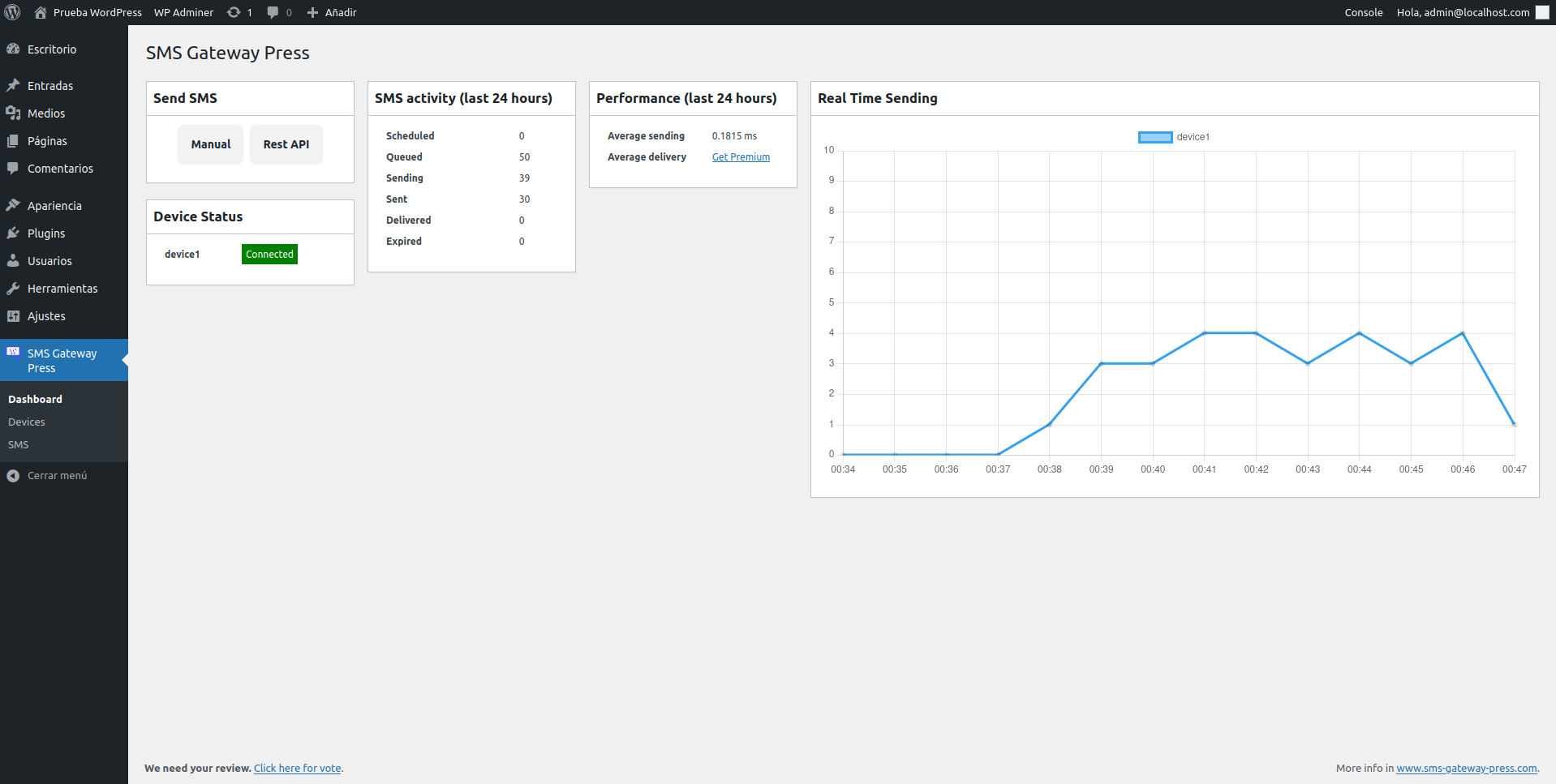Visit www.sms-gateway-press.com link

tap(1467, 768)
